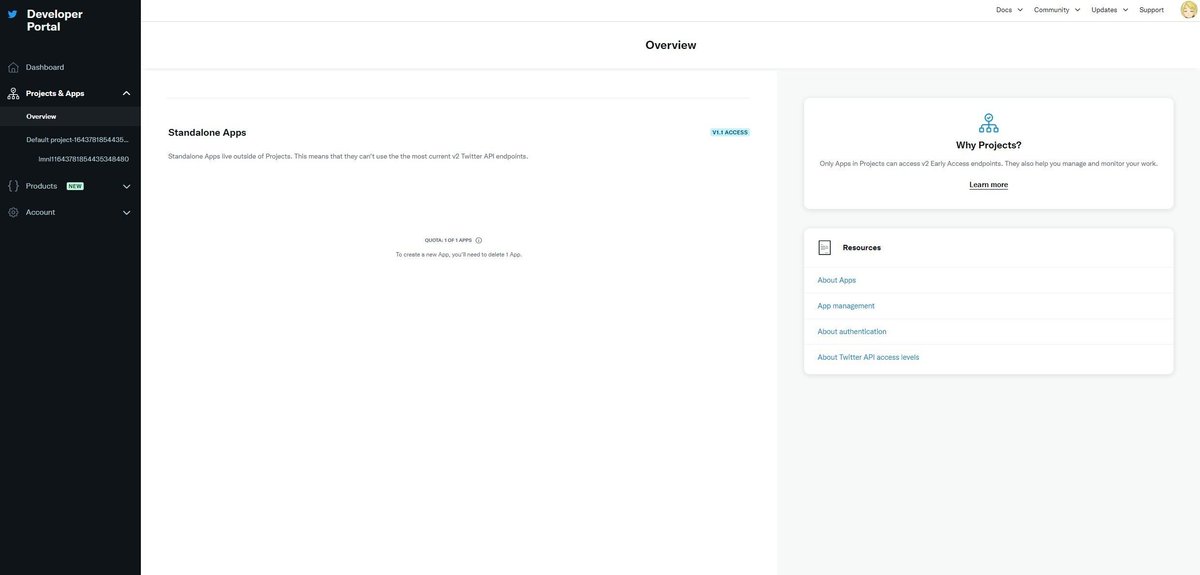
Task: Collapse the Projects & Apps section chevron
Action: pos(126,93)
